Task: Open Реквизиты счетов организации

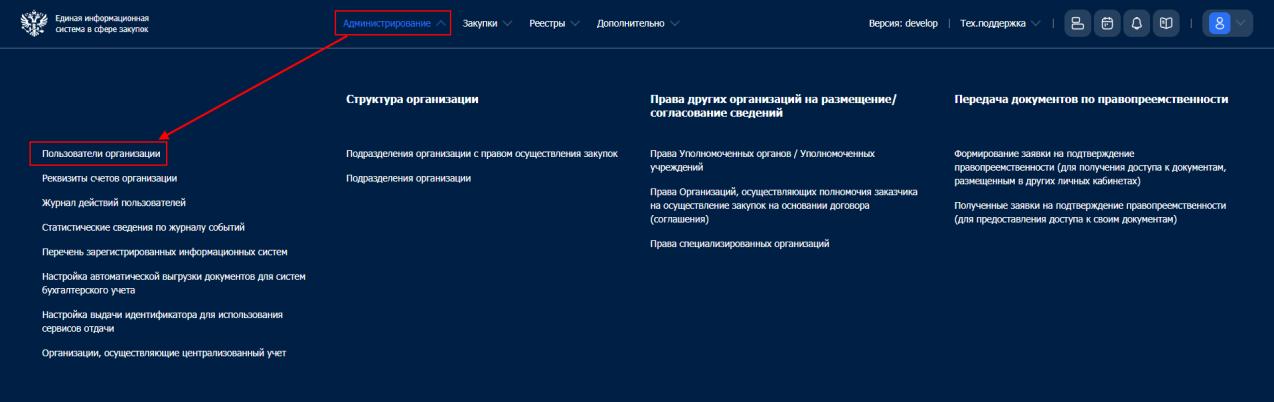Action: 109,178
